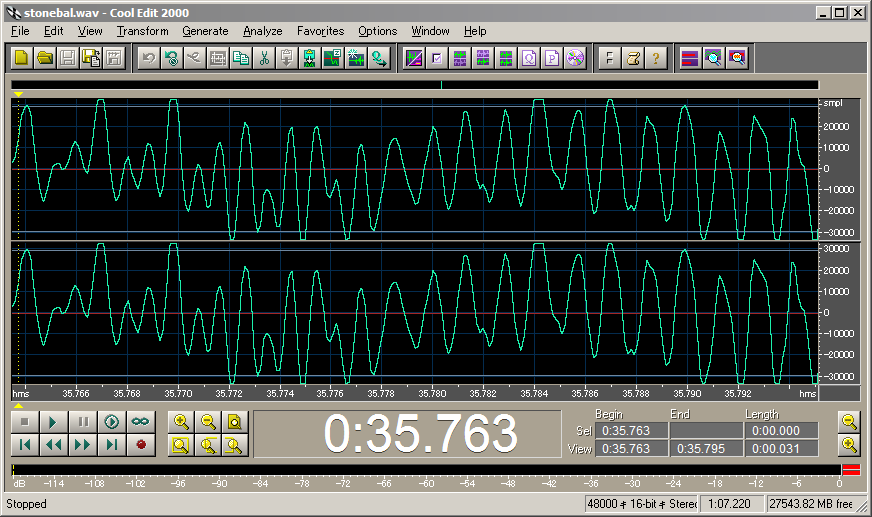Expand the Analyze menu
This screenshot has width=872, height=517.
262,31
